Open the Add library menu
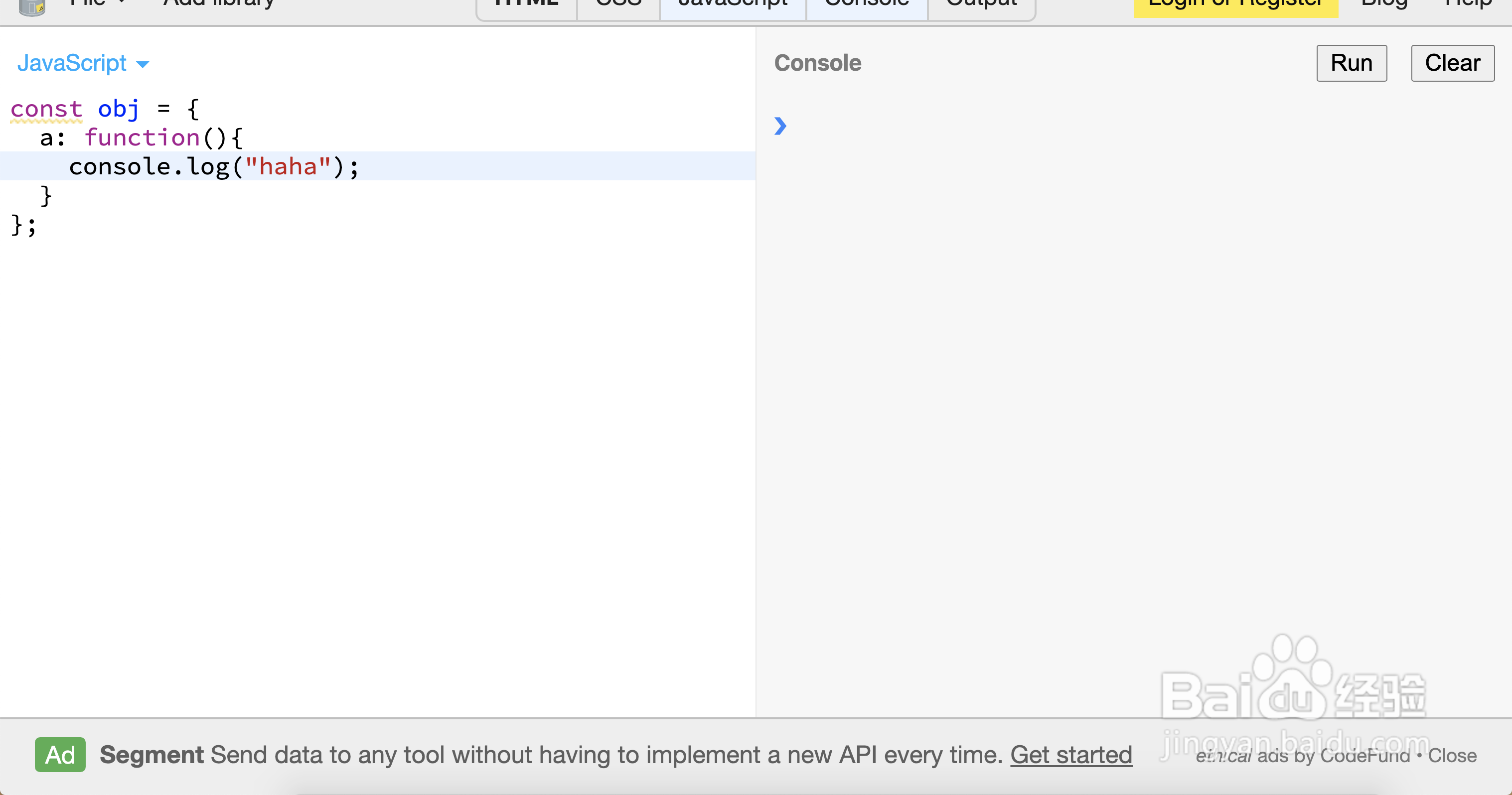Screen dimensions: 1512x795 [x=218, y=3]
